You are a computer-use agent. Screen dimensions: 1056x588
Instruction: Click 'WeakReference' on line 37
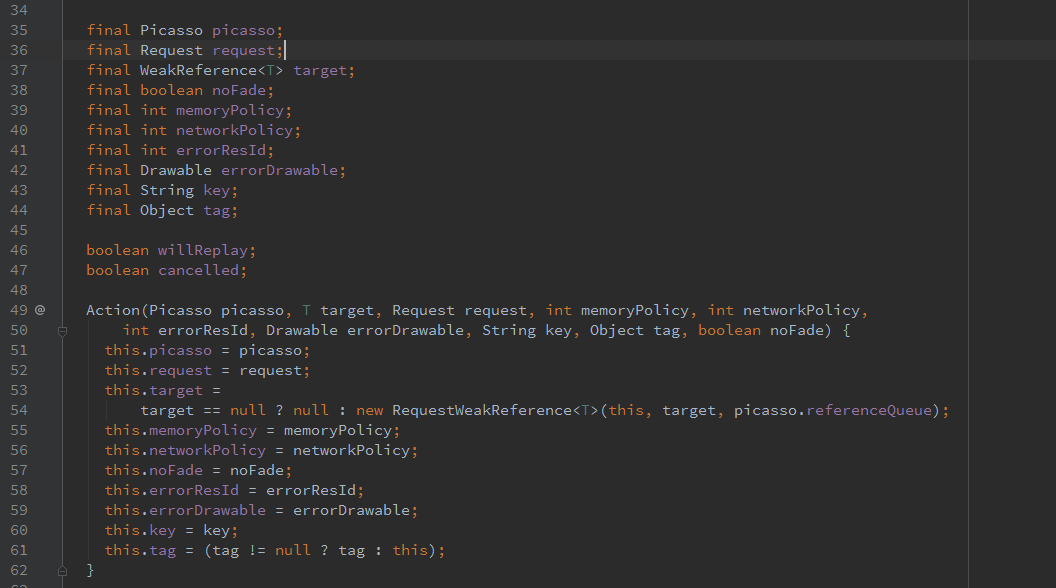click(x=198, y=70)
